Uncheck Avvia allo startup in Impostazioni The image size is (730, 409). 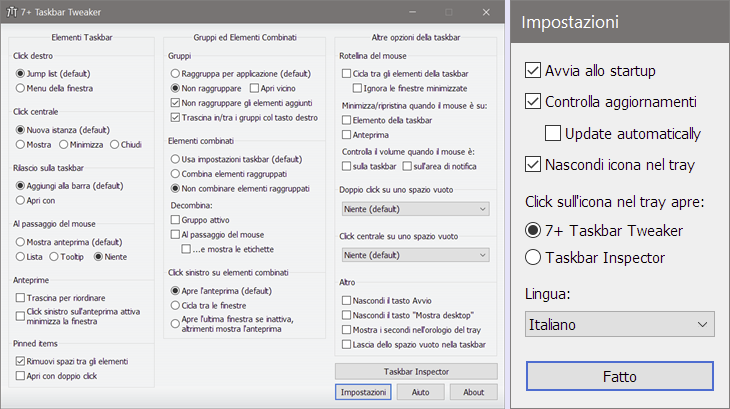tap(533, 70)
